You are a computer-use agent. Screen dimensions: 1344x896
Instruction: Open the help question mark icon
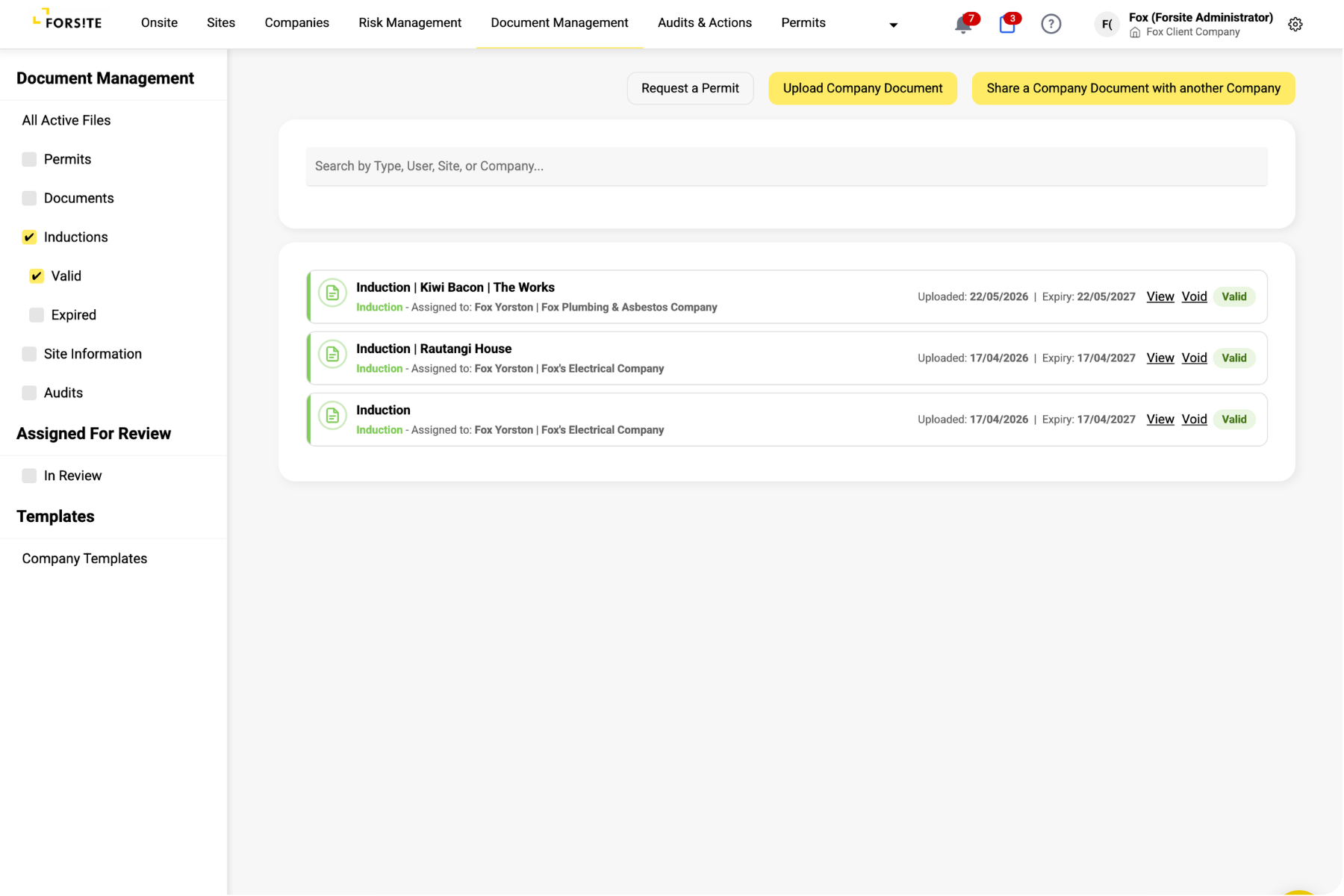(x=1051, y=25)
